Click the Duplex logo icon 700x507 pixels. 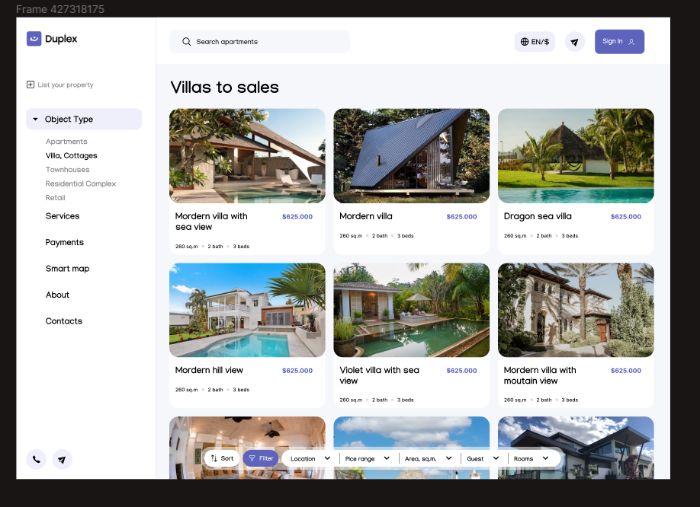pyautogui.click(x=34, y=39)
